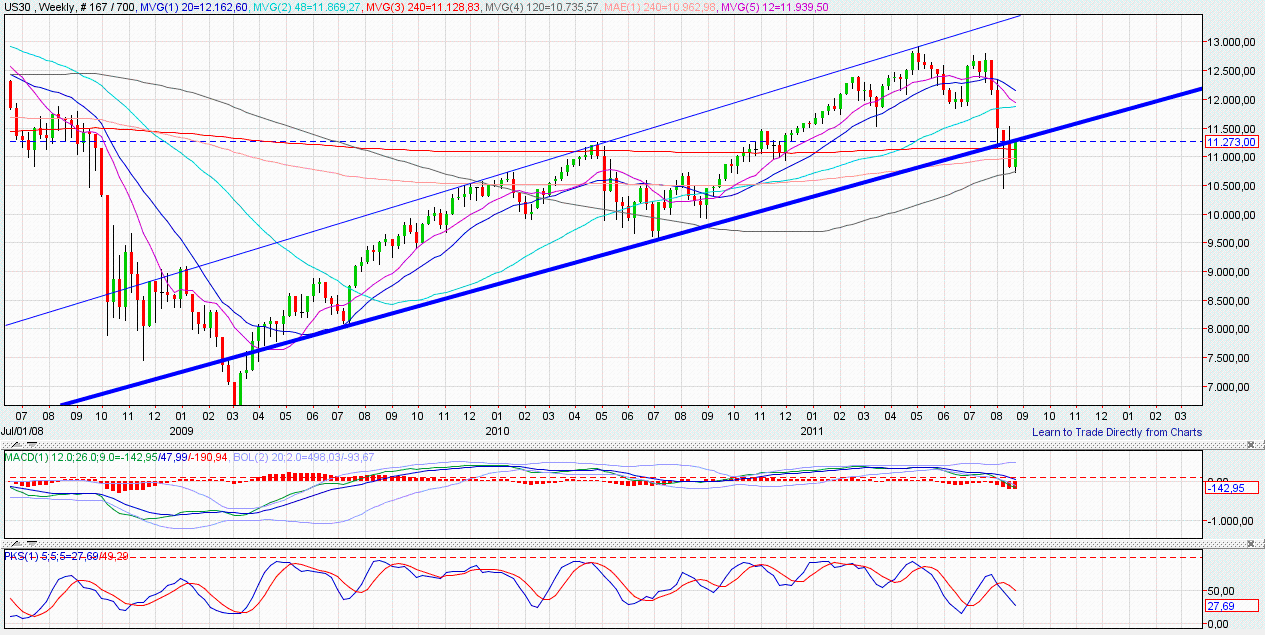The width and height of the screenshot is (1265, 635).
Task: Click the current price tag showing 11.273,00
Action: pyautogui.click(x=1230, y=142)
